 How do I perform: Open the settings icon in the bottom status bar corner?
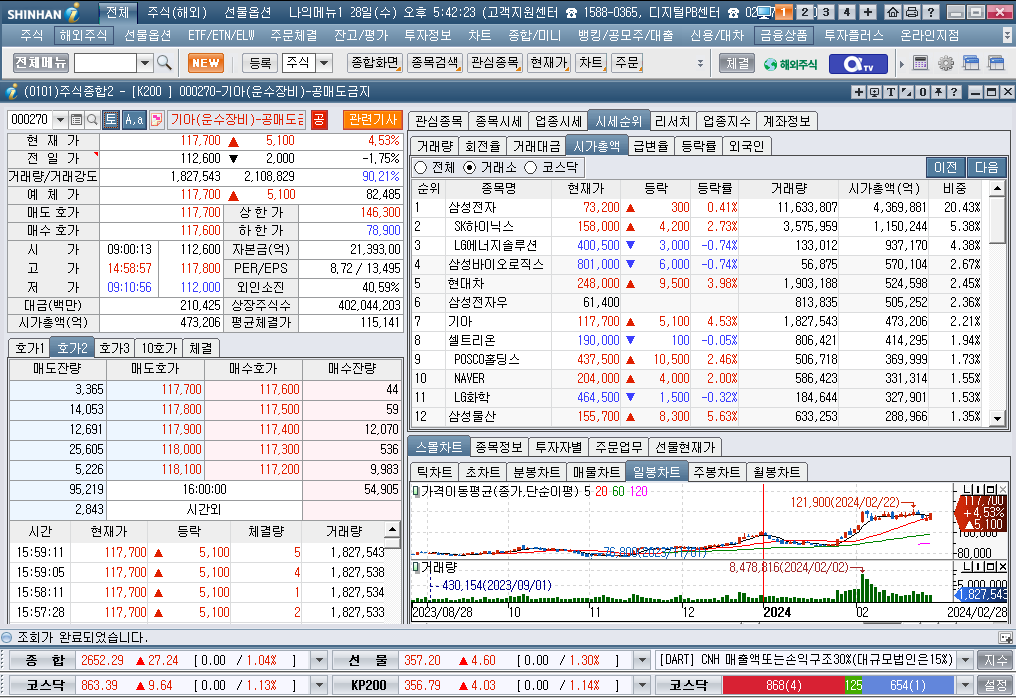click(x=1005, y=637)
